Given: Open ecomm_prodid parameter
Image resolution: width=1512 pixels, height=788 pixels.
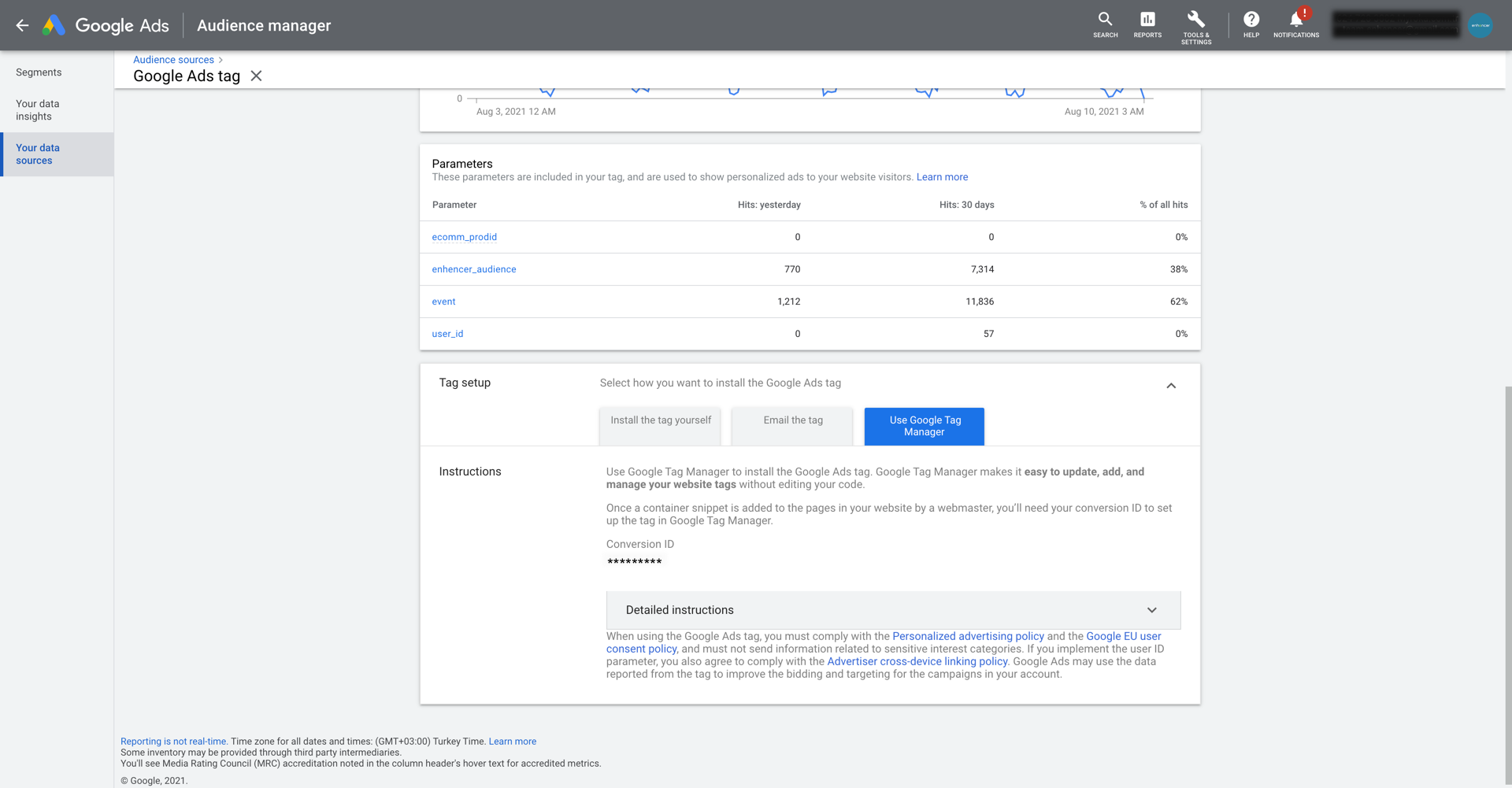Looking at the screenshot, I should coord(464,237).
